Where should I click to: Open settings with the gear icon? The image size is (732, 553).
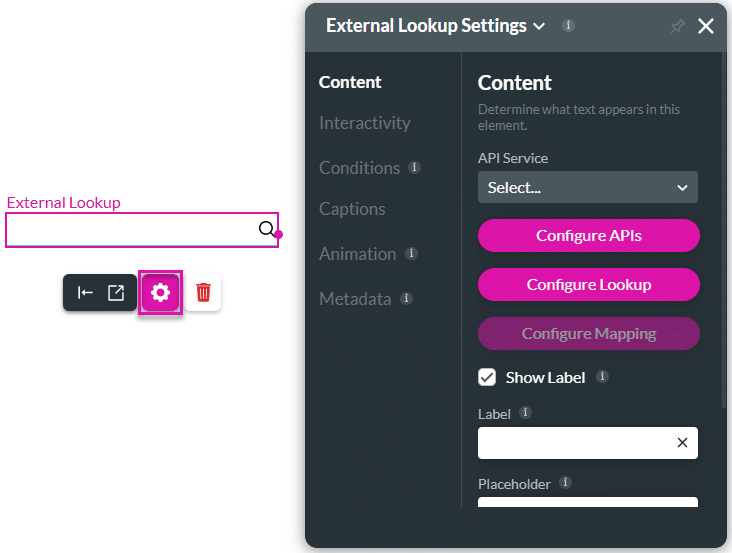tap(160, 293)
